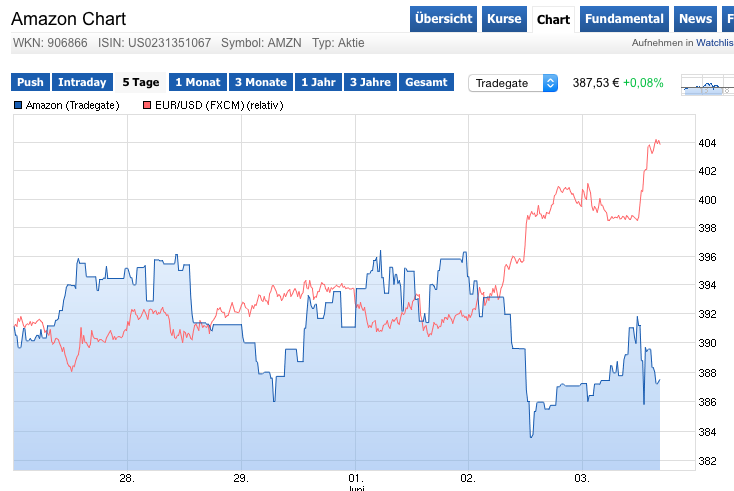
Task: Open the Übersicht tab
Action: 443,19
